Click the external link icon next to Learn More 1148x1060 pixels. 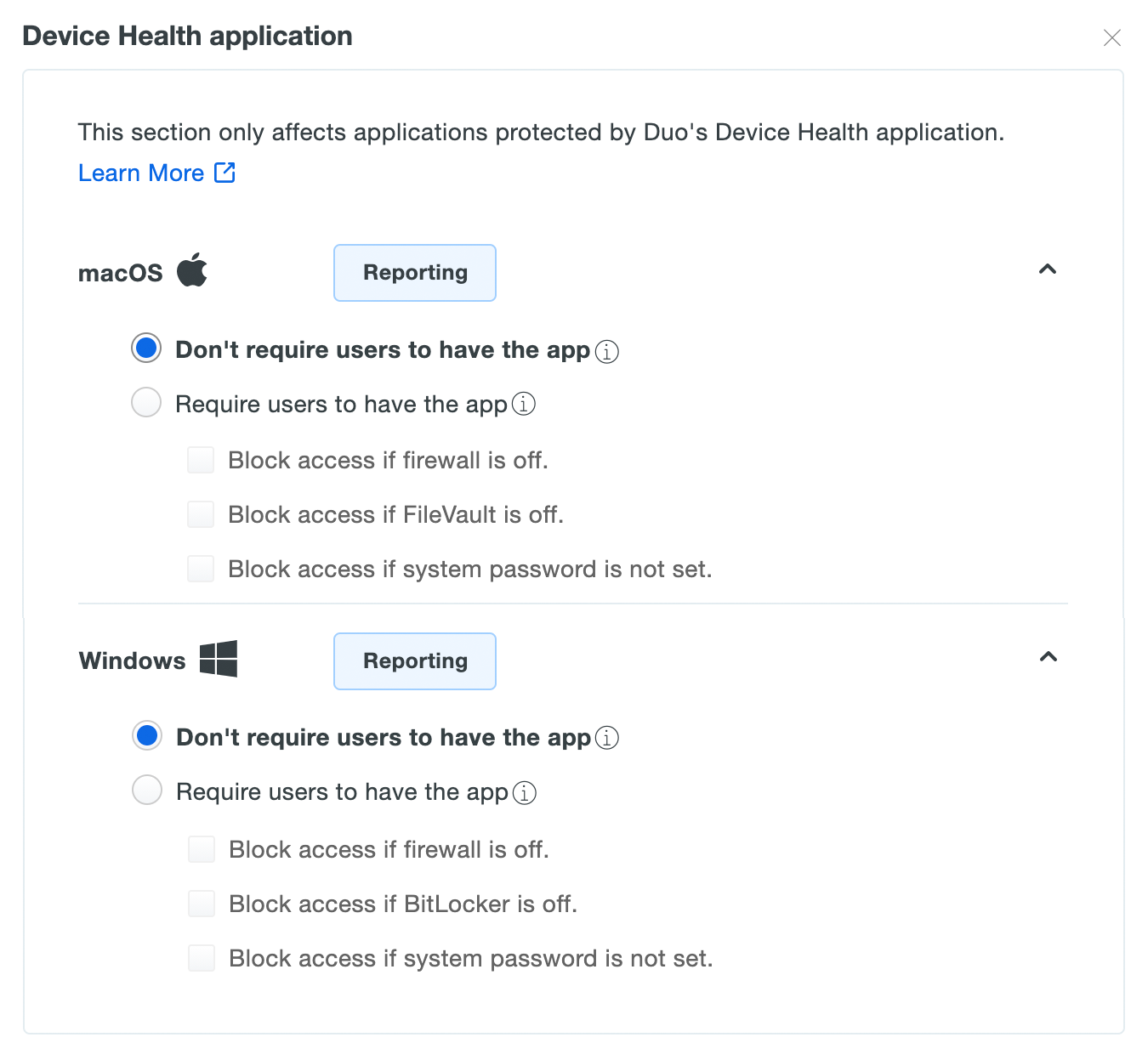[x=224, y=173]
